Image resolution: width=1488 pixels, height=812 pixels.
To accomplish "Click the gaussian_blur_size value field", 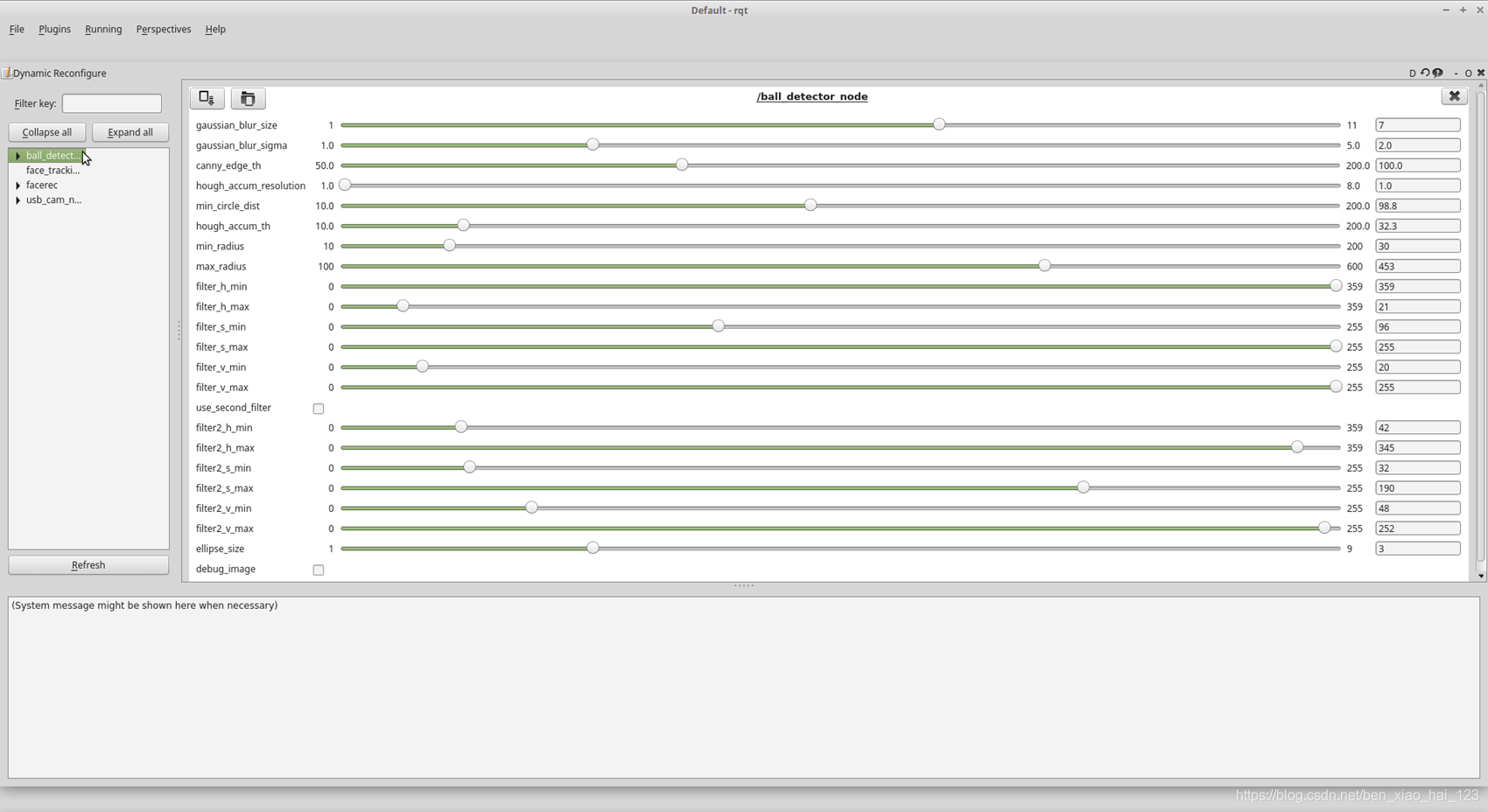I will [x=1418, y=125].
